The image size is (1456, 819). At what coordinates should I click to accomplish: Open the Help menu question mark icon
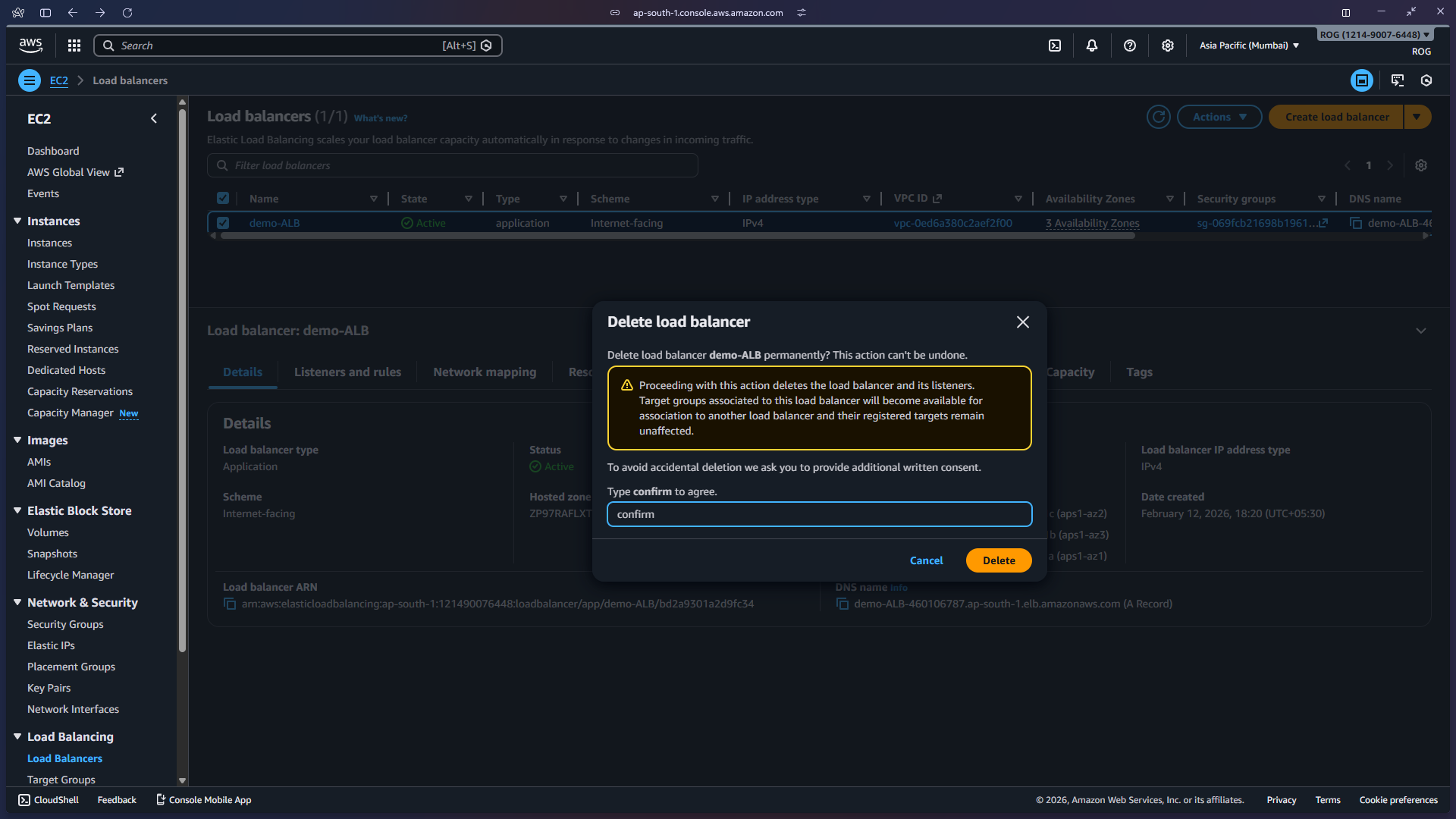pyautogui.click(x=1130, y=45)
